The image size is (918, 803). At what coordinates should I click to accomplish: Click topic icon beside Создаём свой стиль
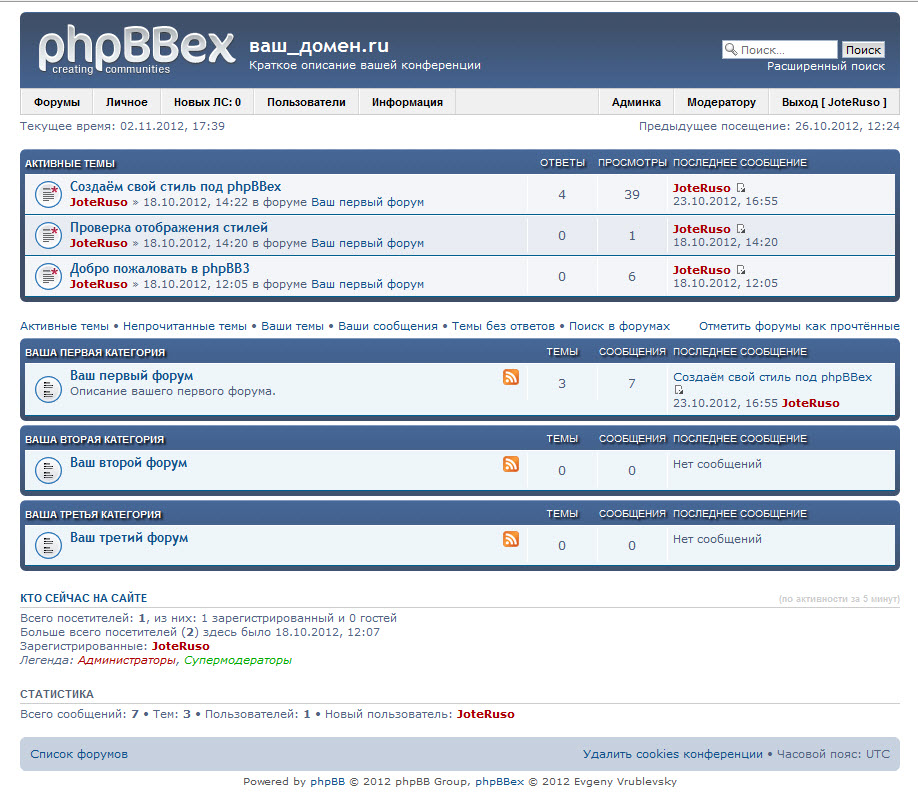click(48, 194)
